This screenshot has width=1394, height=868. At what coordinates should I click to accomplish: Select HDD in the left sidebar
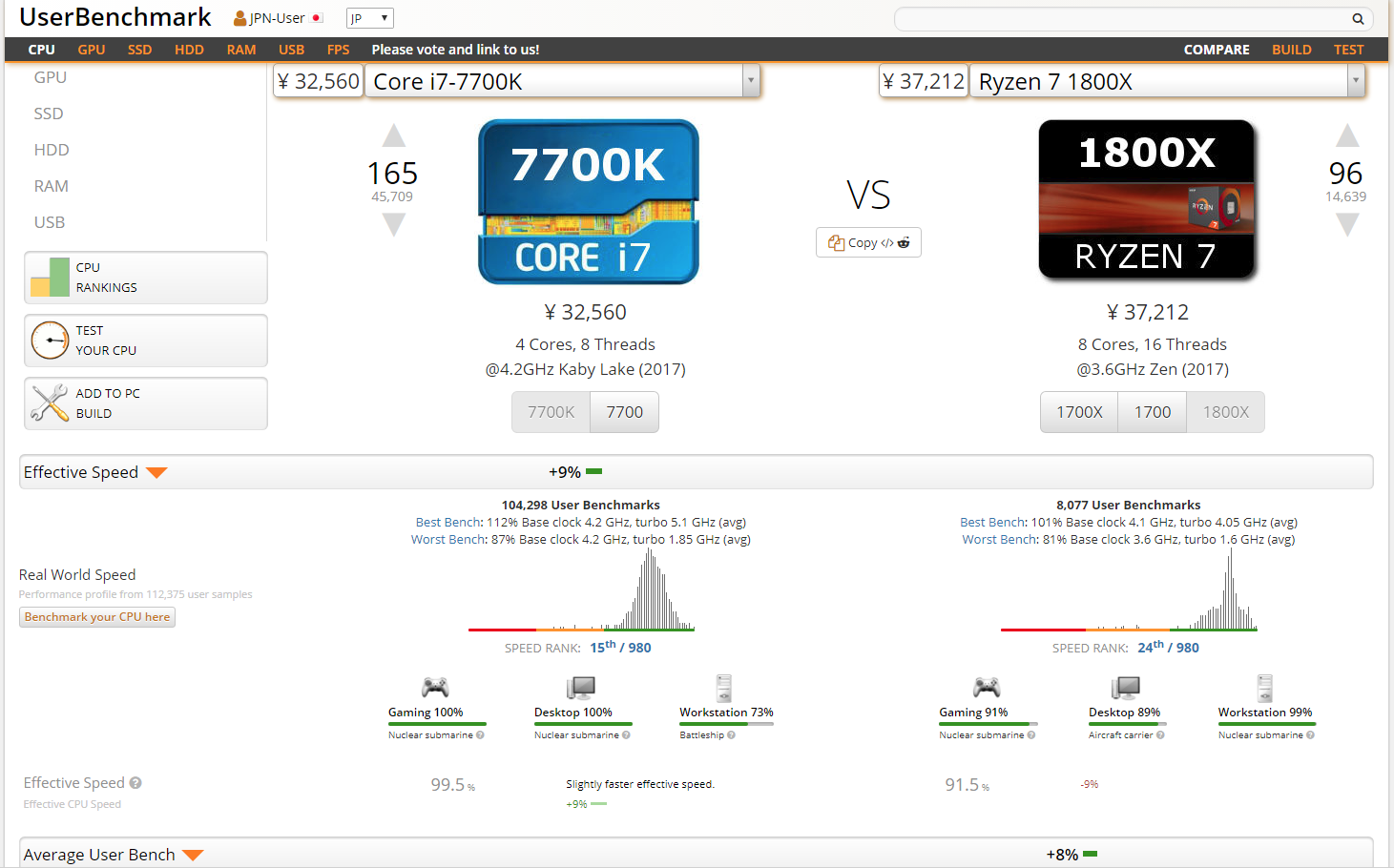tap(52, 150)
